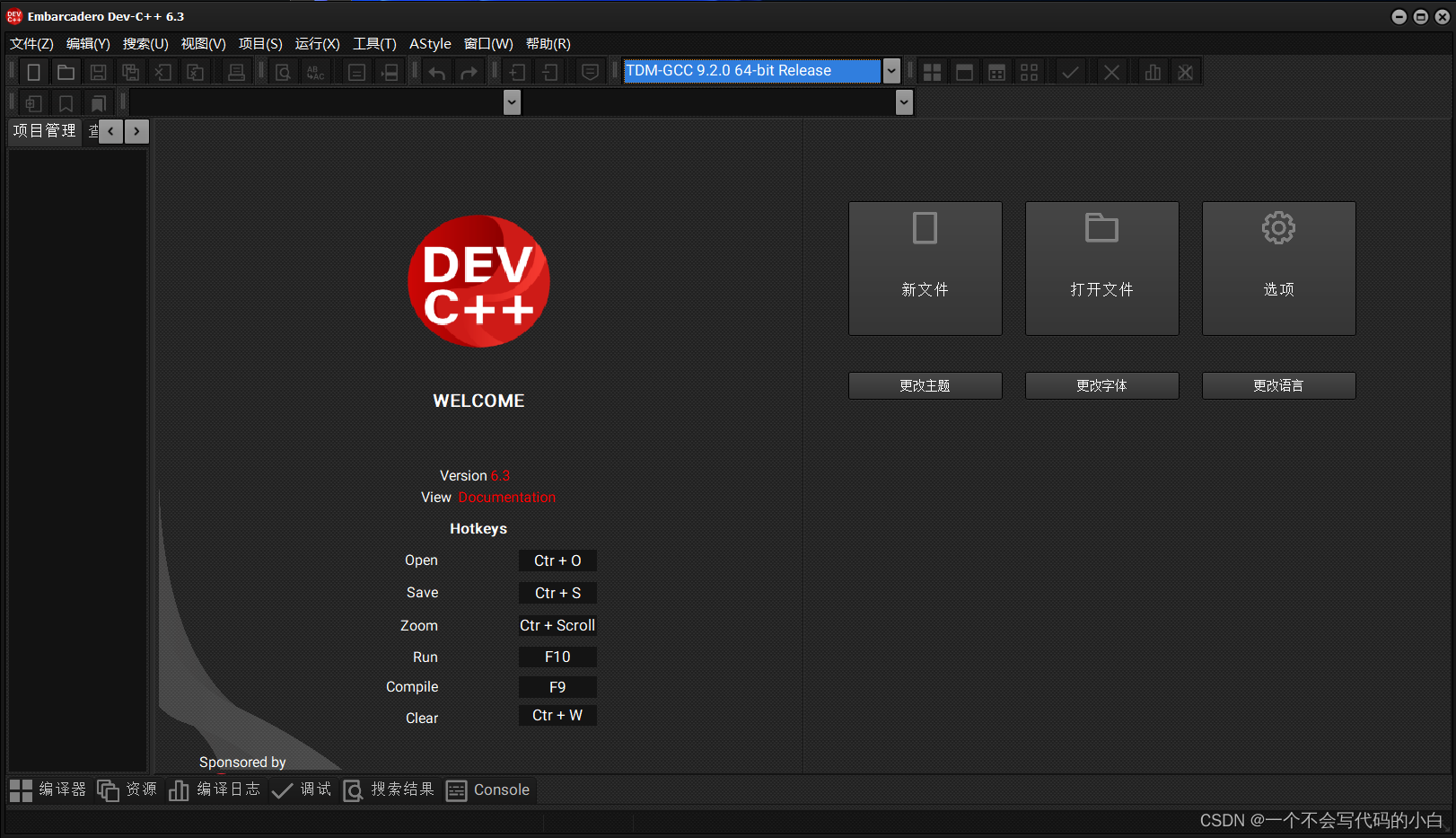Open the red Documentation link
1456x838 pixels.
pos(507,498)
